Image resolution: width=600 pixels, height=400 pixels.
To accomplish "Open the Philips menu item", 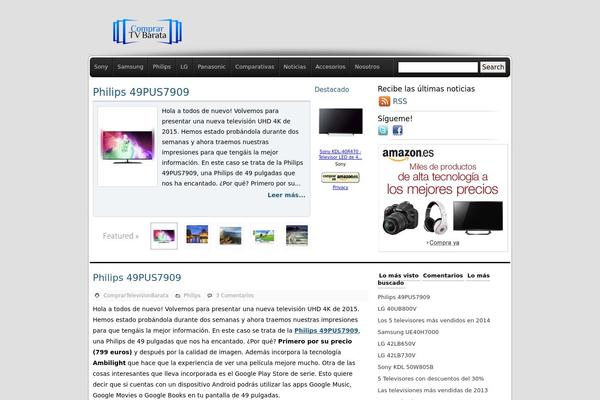I will (161, 67).
